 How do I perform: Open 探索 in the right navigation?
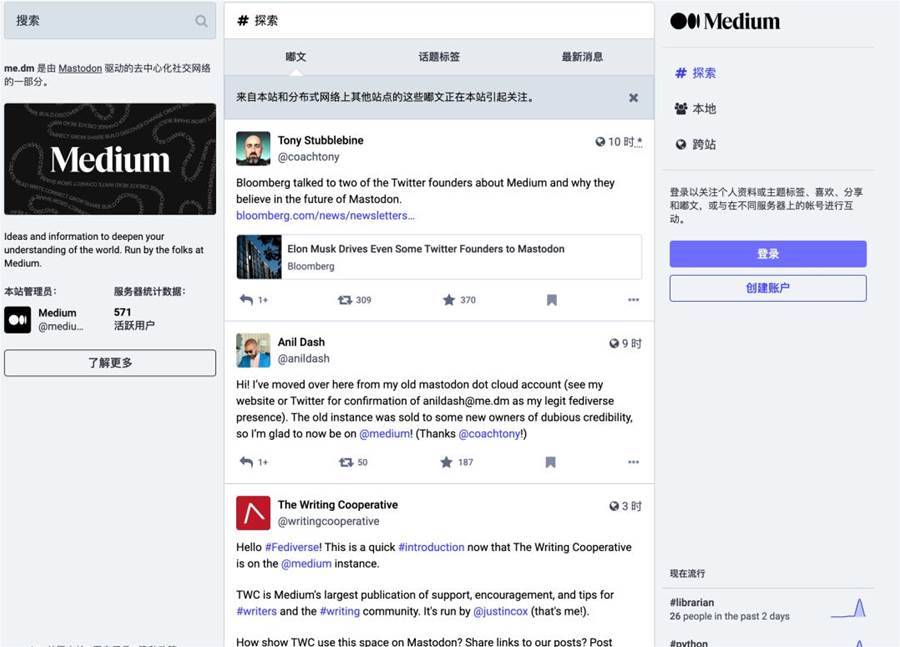pyautogui.click(x=696, y=73)
